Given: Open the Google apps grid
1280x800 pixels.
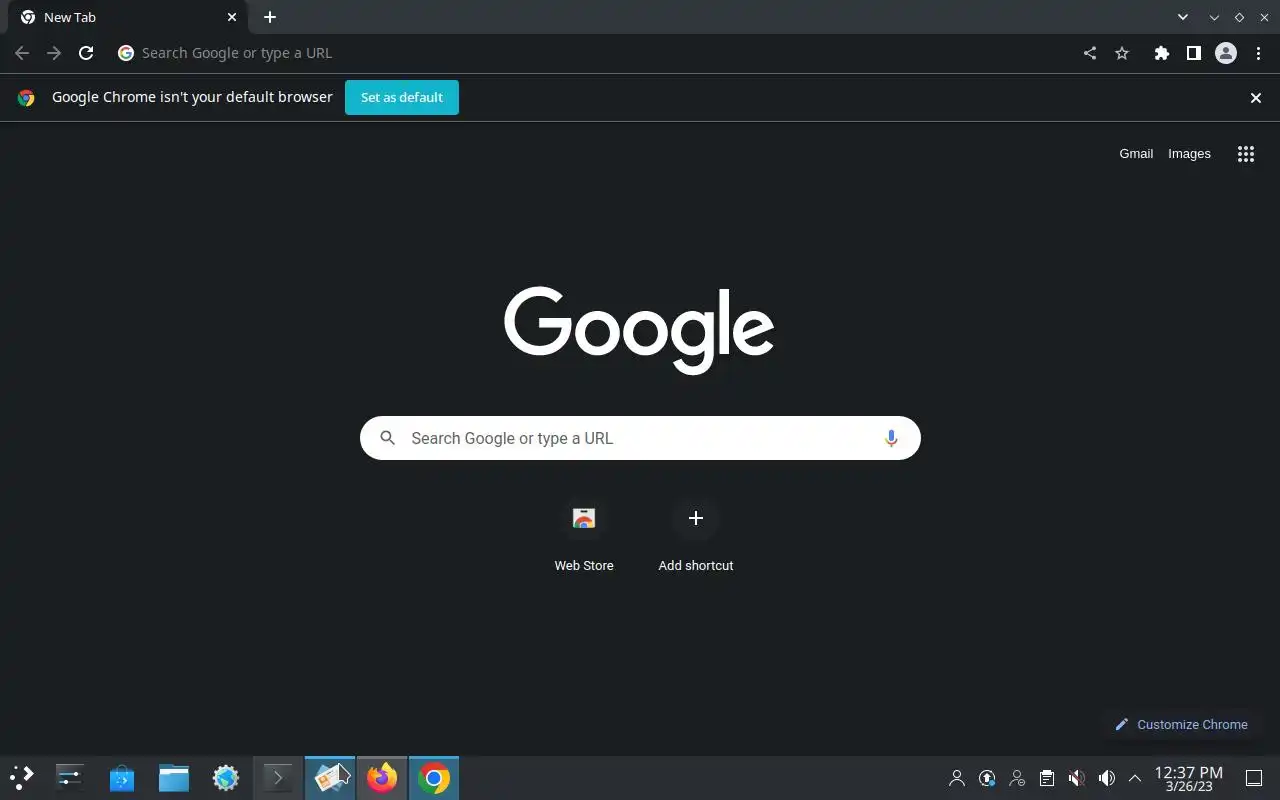Looking at the screenshot, I should 1246,154.
